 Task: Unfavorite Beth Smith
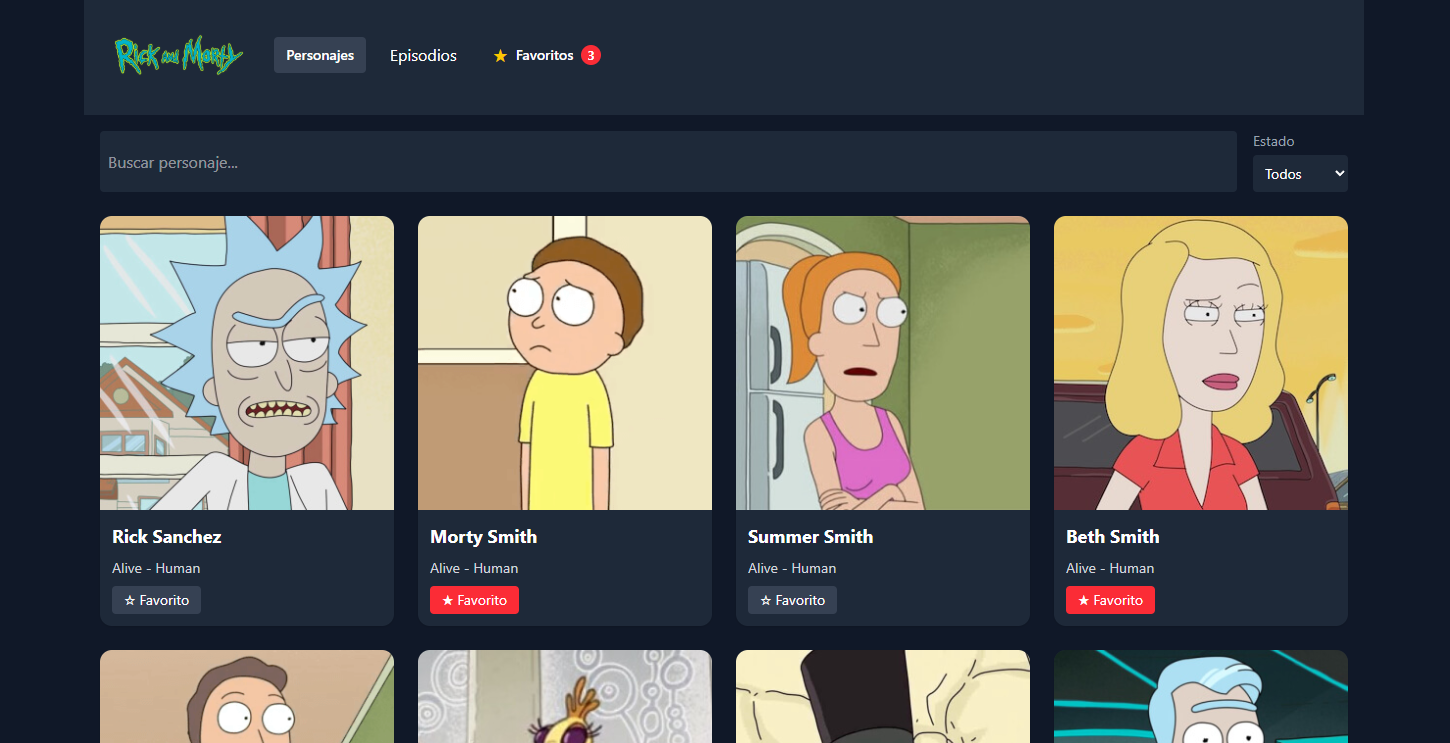(1110, 600)
